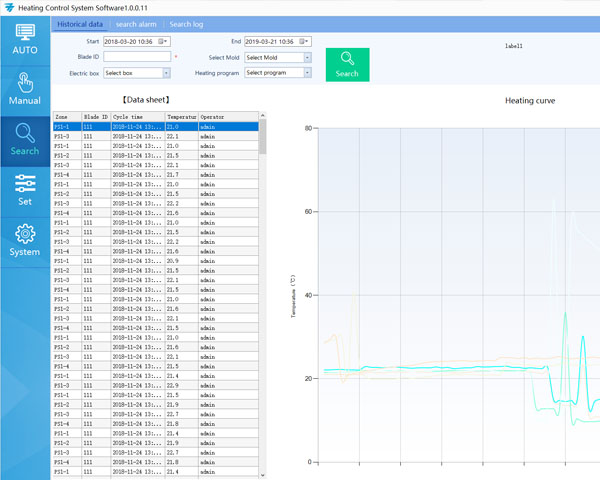Open the search alarm tab
The height and width of the screenshot is (480, 600).
click(136, 23)
